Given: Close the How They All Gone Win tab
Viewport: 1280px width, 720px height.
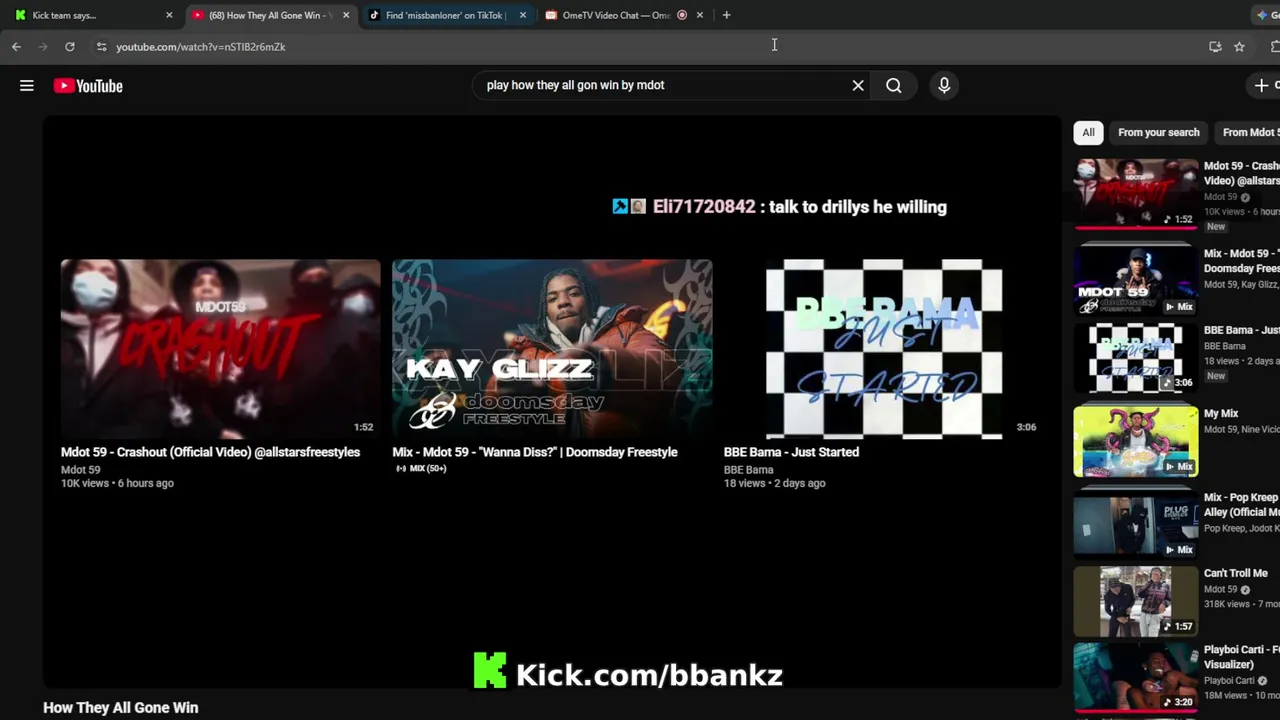Looking at the screenshot, I should [346, 15].
